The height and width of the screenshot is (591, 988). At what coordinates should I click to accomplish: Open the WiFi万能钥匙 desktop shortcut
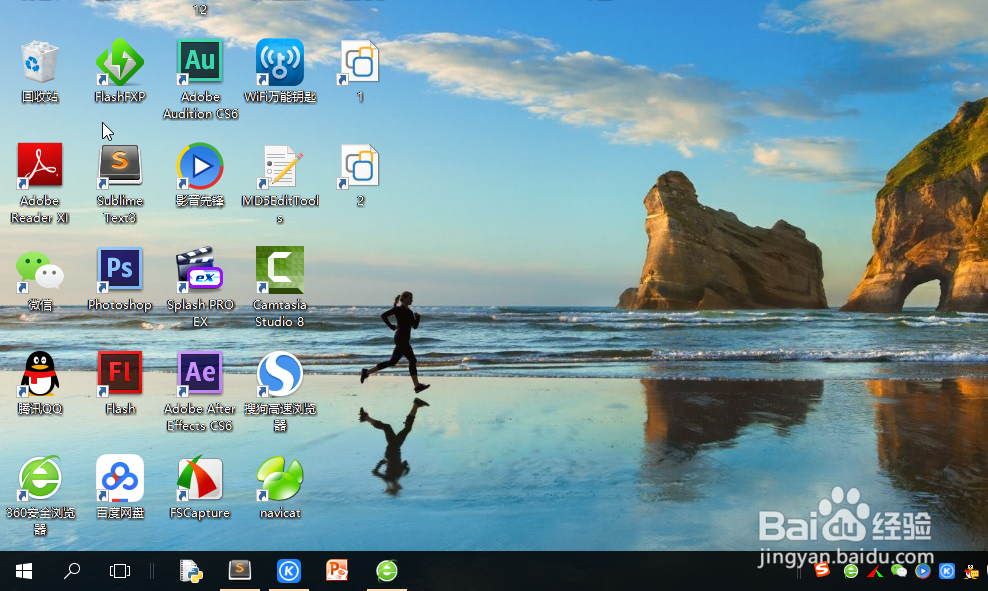pyautogui.click(x=280, y=69)
